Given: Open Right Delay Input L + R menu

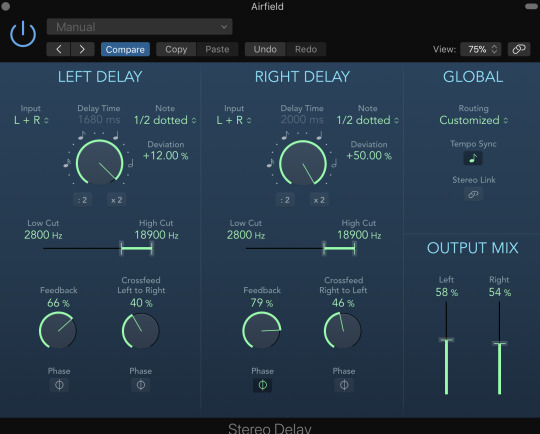Looking at the screenshot, I should click(x=233, y=120).
